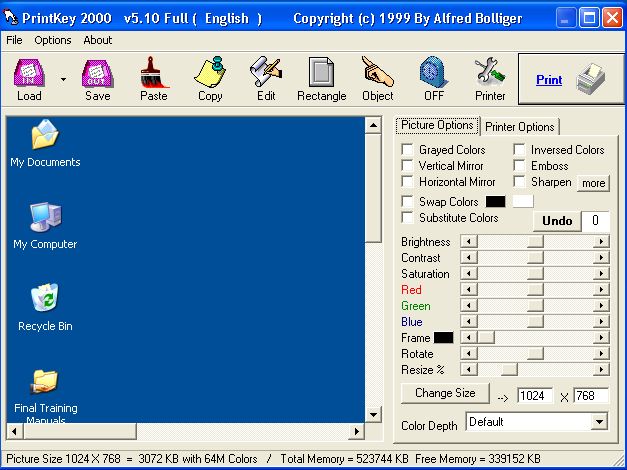
Task: Click the Load toolbar icon
Action: coord(29,73)
